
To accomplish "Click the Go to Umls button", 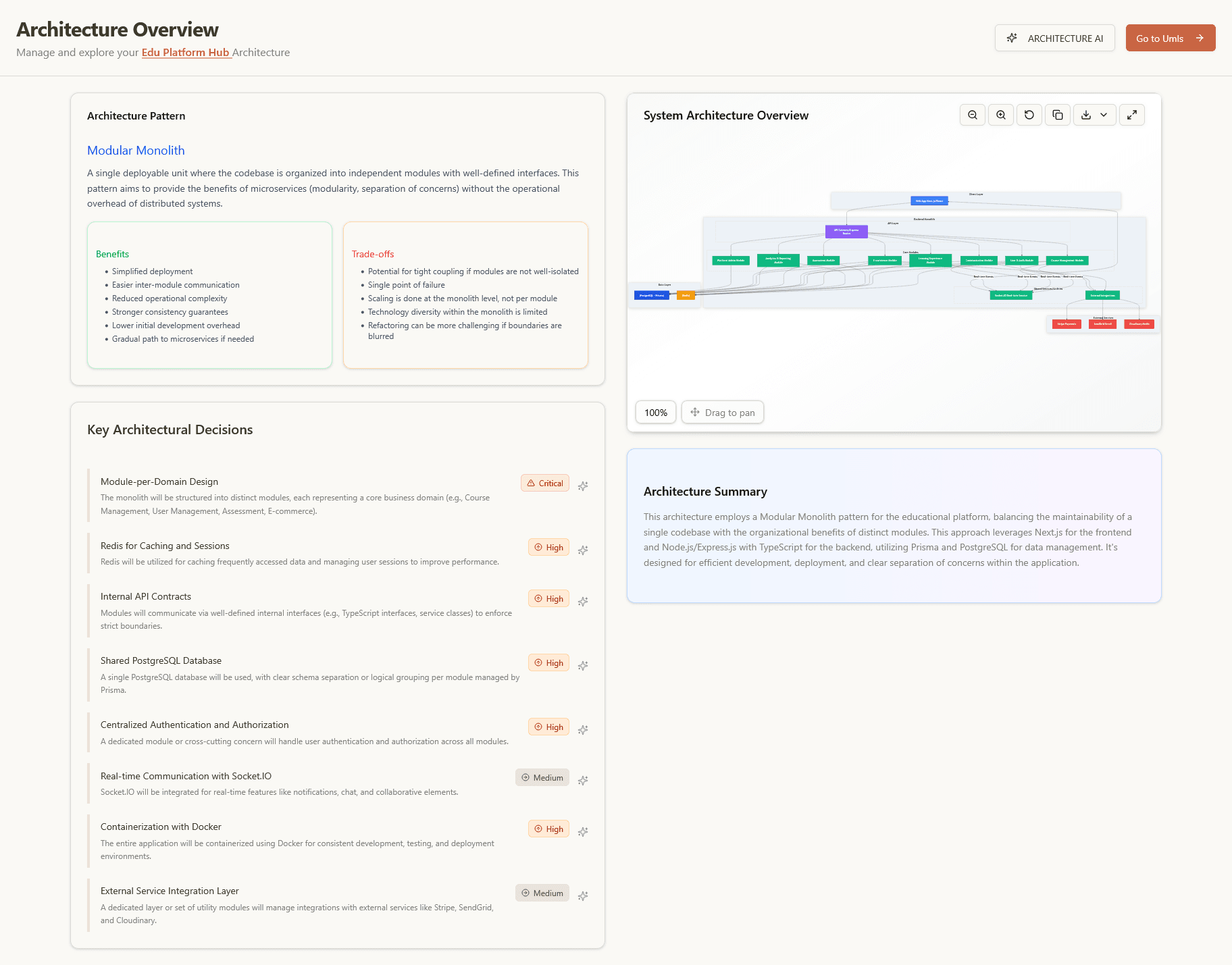I will (1170, 38).
